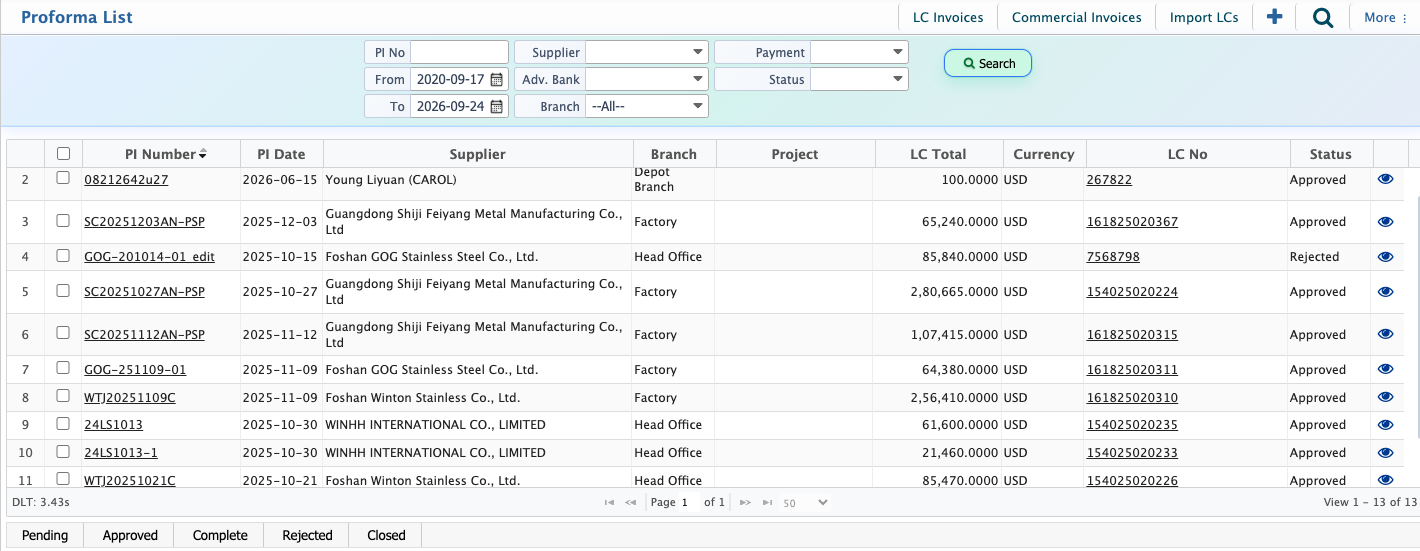The image size is (1420, 551).
Task: Go to next page pager icon
Action: [745, 502]
